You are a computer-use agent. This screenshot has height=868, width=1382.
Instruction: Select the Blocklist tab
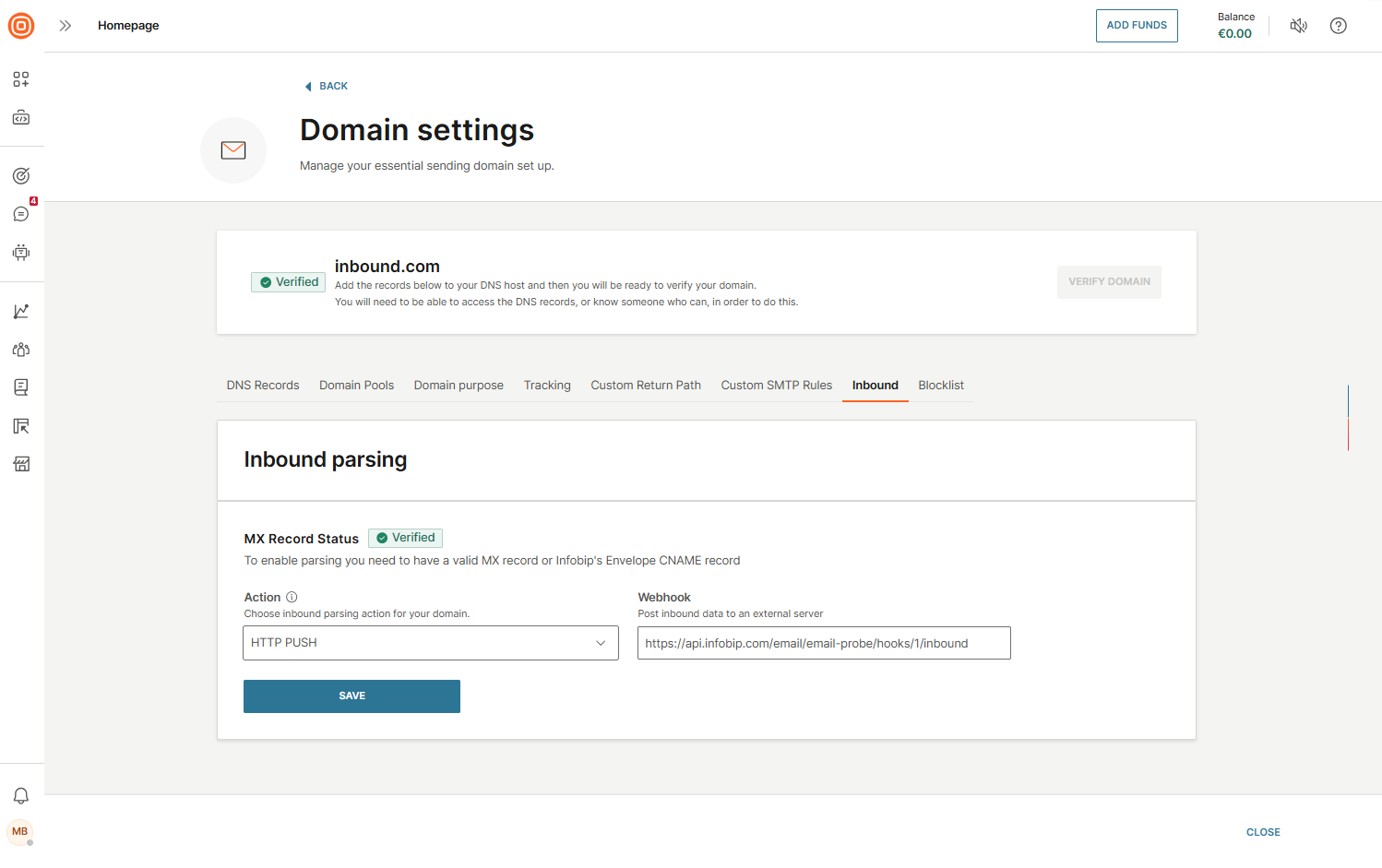[940, 385]
